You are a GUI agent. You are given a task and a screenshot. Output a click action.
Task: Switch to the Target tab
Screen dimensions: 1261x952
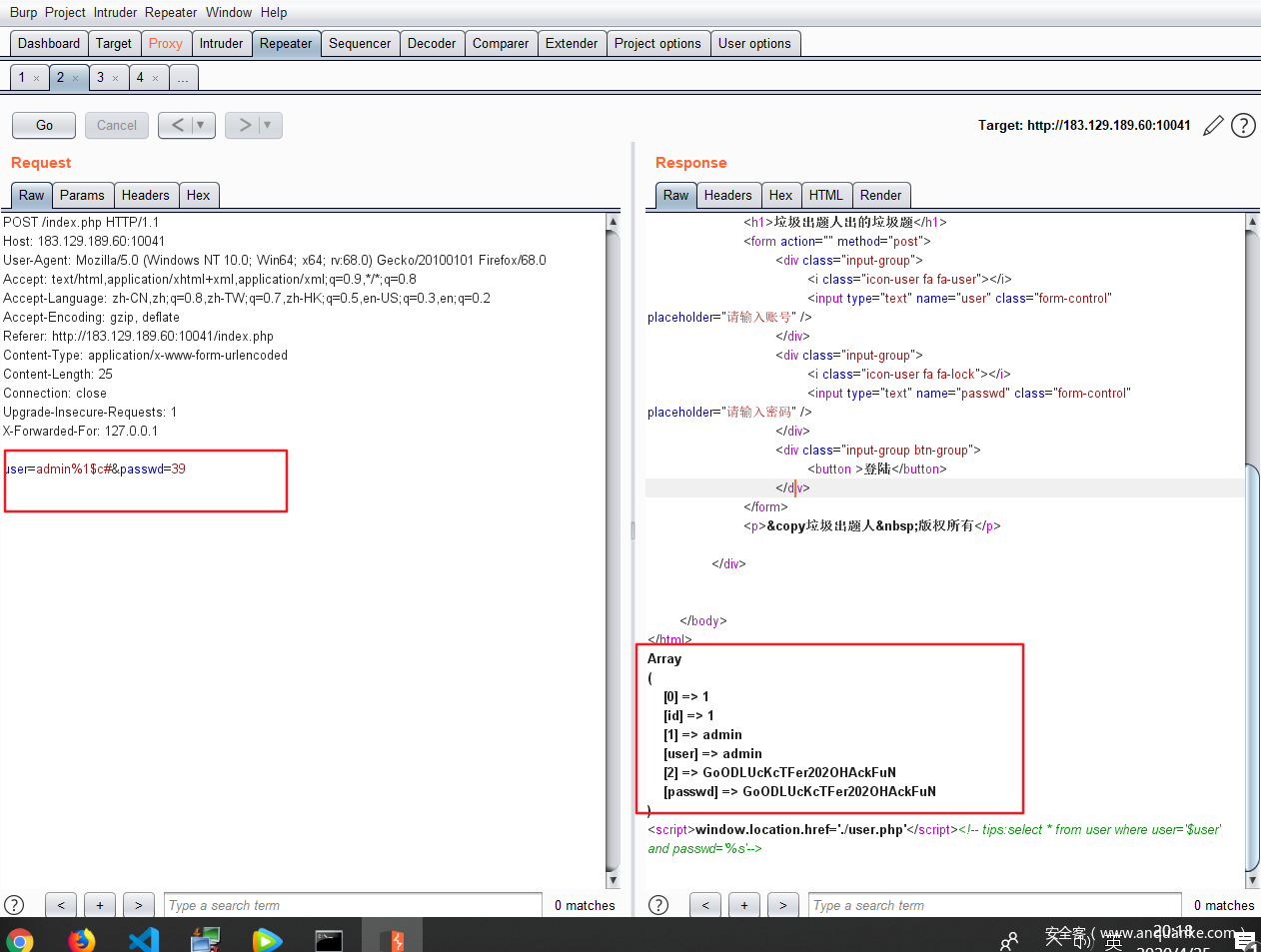(x=114, y=43)
